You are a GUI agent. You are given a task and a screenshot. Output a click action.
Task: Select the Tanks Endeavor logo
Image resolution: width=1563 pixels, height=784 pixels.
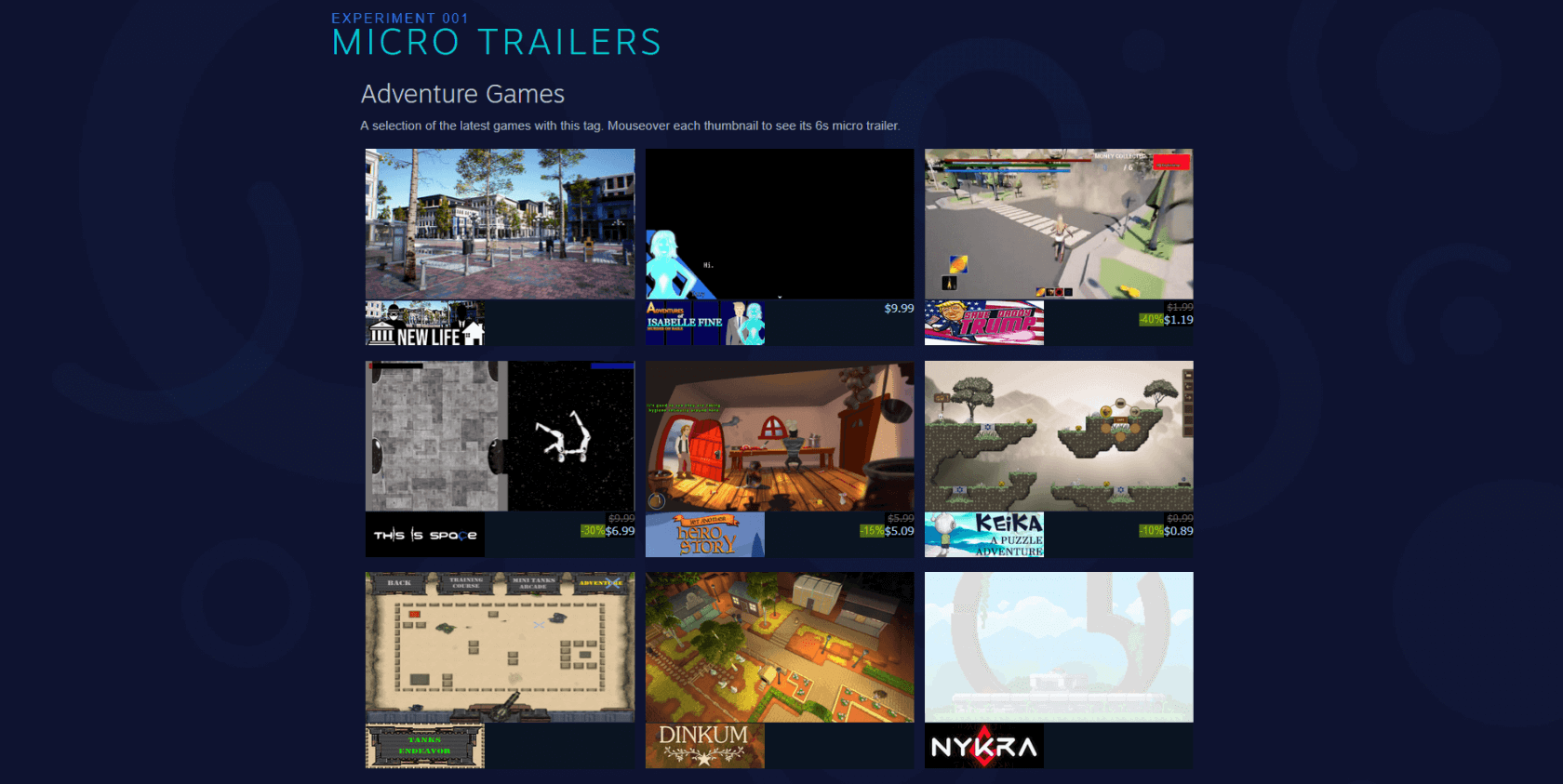(425, 746)
